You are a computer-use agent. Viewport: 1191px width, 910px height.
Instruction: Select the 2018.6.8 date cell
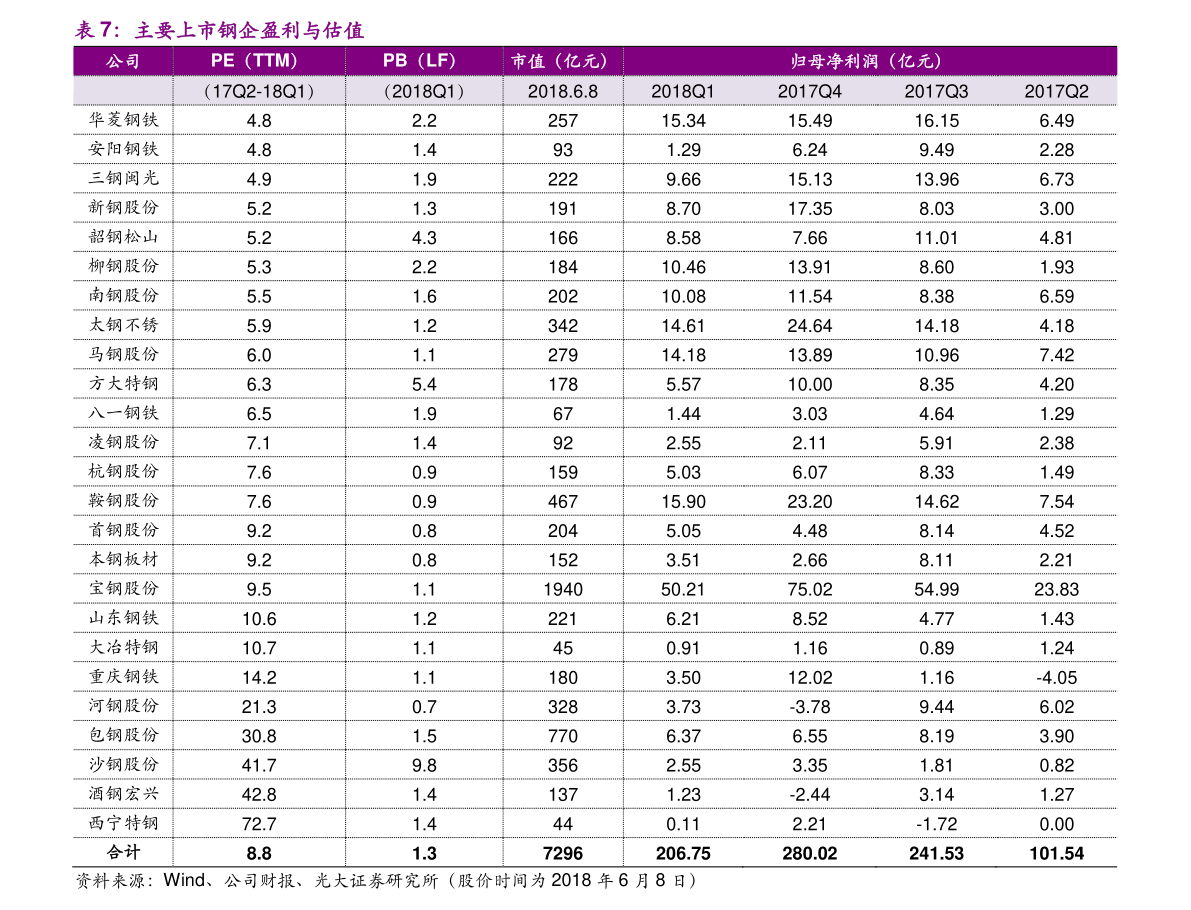(x=562, y=91)
